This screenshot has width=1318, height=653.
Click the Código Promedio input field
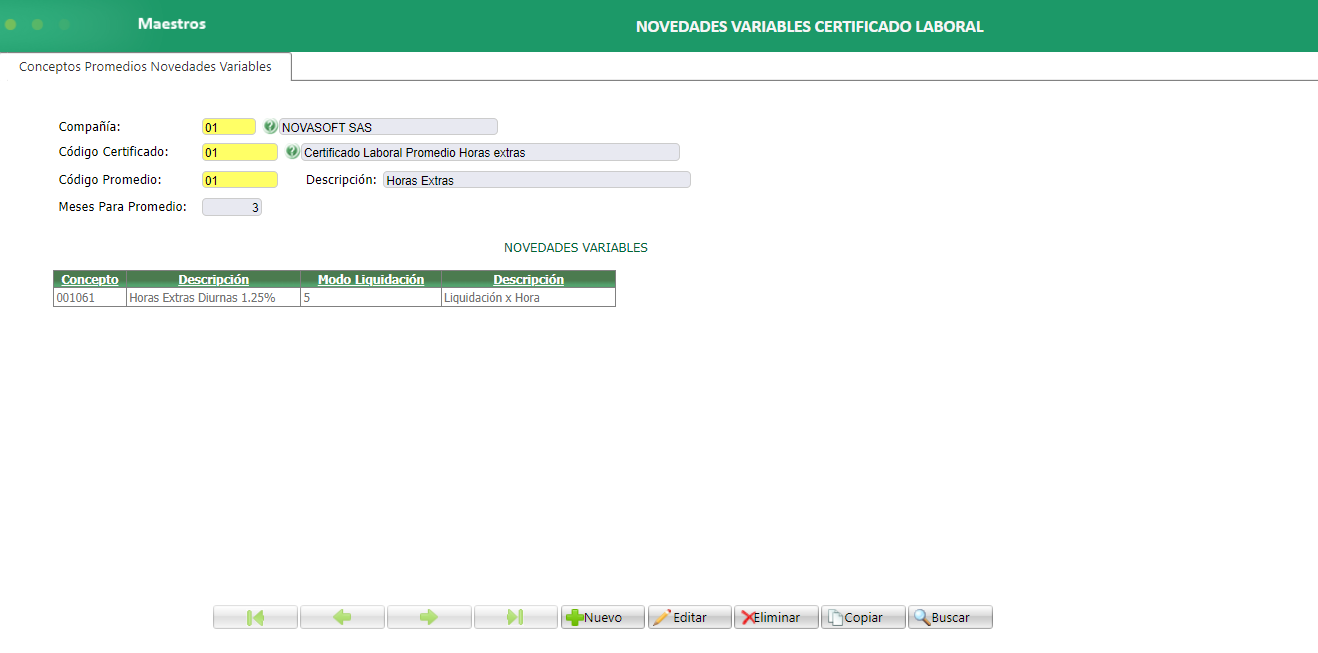[239, 179]
